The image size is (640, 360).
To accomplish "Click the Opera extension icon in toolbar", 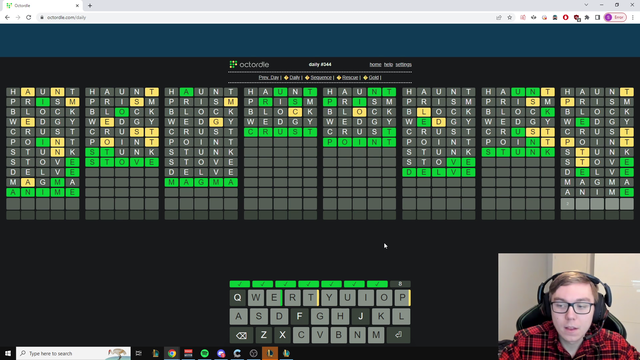I will (565, 18).
